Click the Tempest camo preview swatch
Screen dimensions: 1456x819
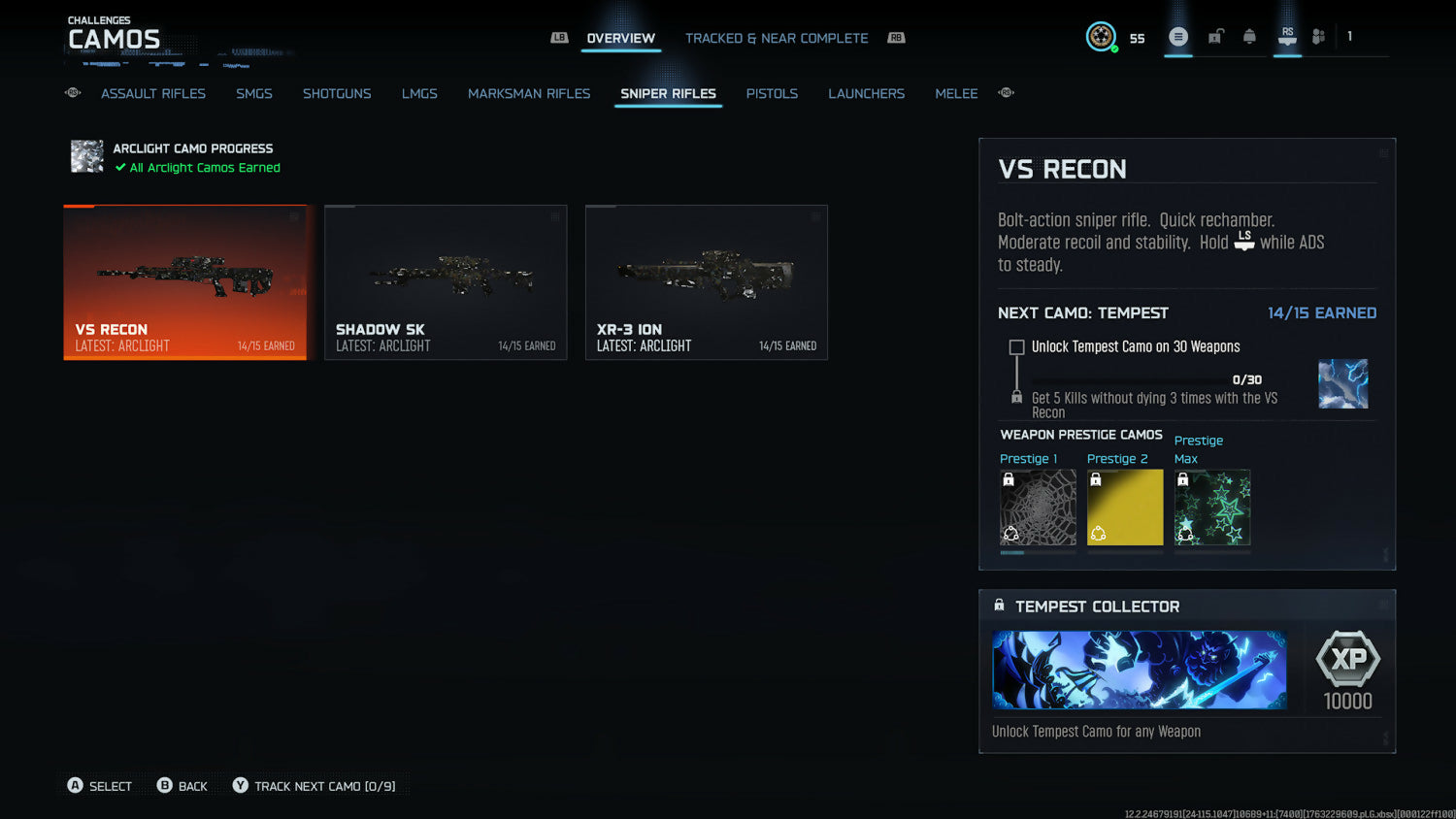[x=1342, y=384]
